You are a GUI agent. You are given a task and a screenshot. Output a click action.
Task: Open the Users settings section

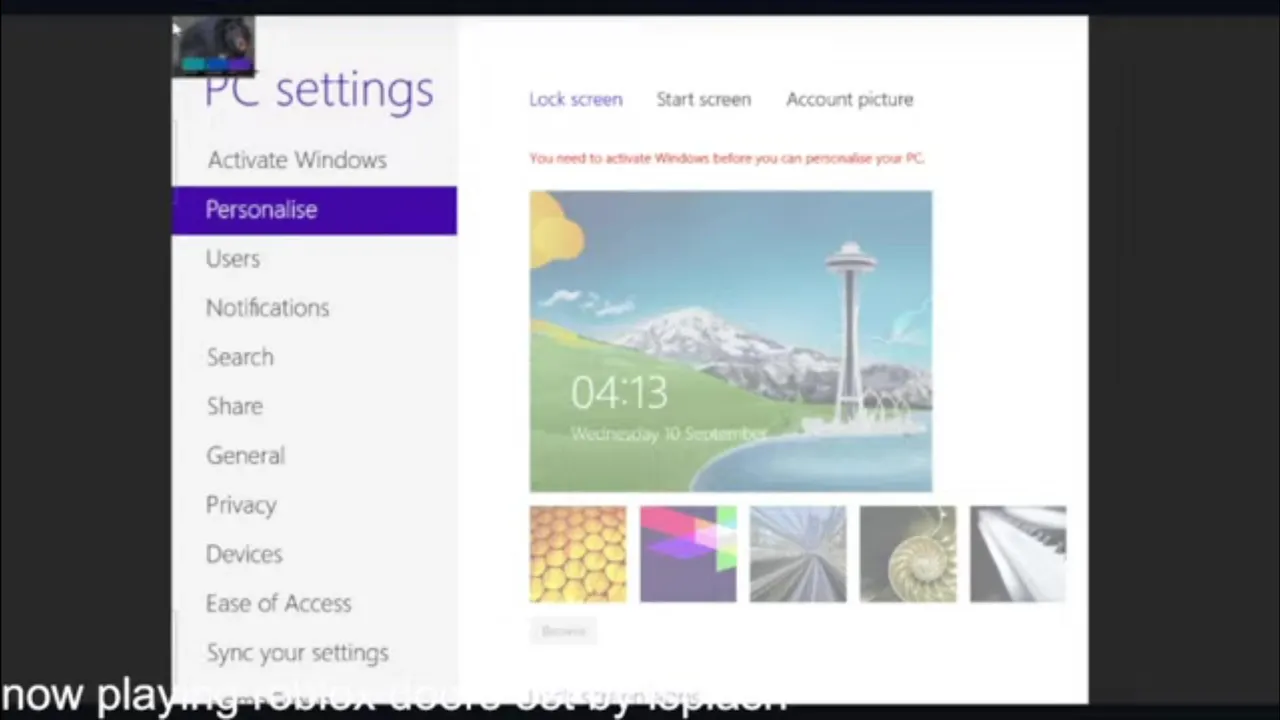(233, 259)
